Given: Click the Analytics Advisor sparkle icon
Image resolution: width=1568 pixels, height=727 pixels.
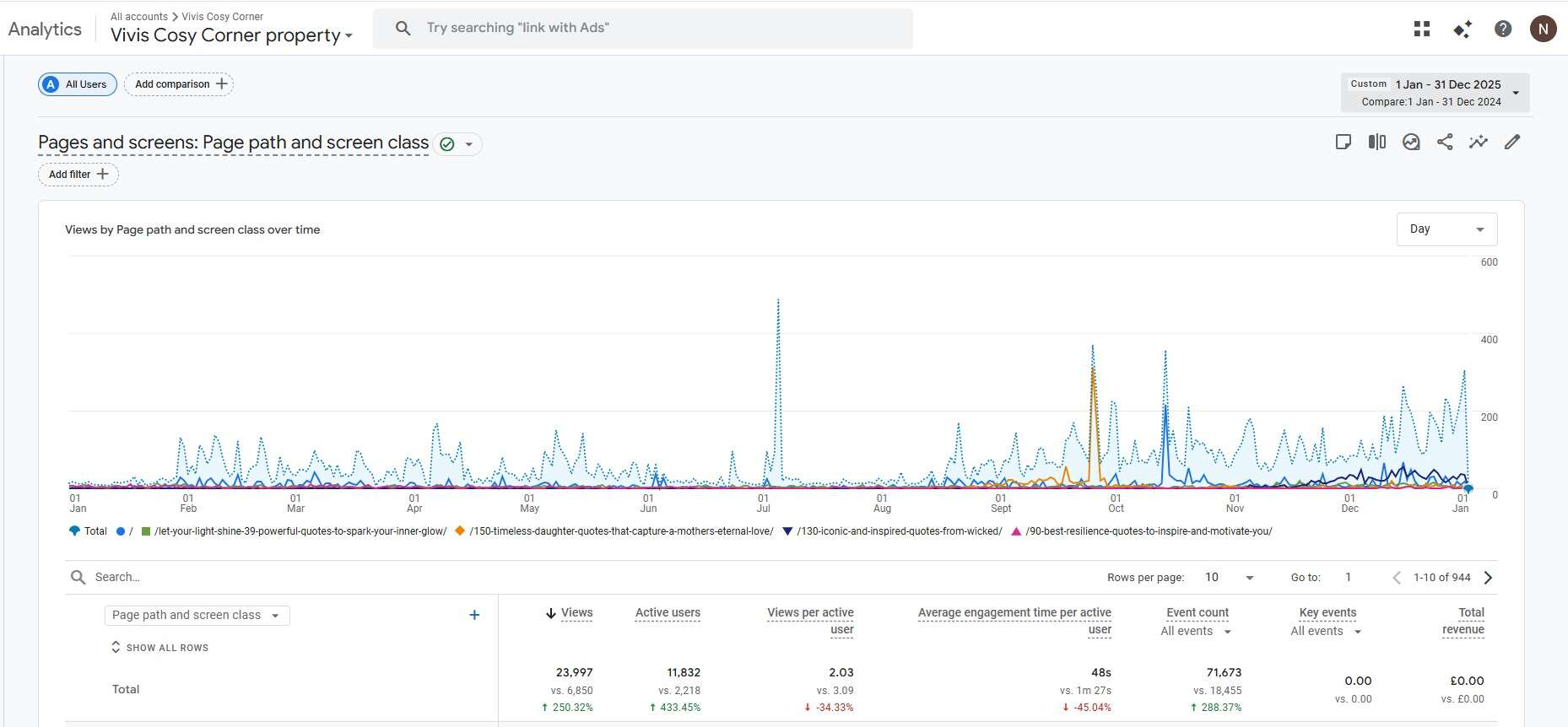Looking at the screenshot, I should pyautogui.click(x=1463, y=30).
